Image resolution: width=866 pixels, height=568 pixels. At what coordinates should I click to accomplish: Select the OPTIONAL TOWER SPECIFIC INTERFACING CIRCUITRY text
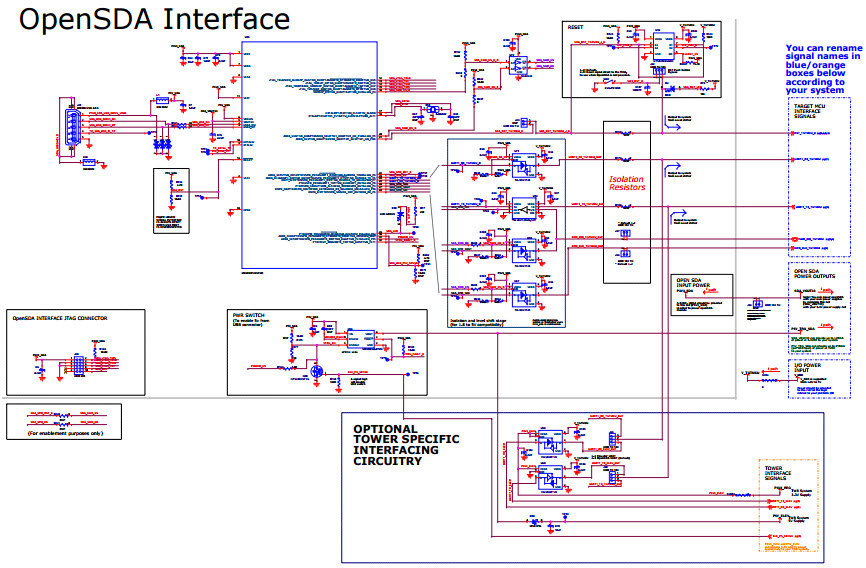click(x=407, y=445)
